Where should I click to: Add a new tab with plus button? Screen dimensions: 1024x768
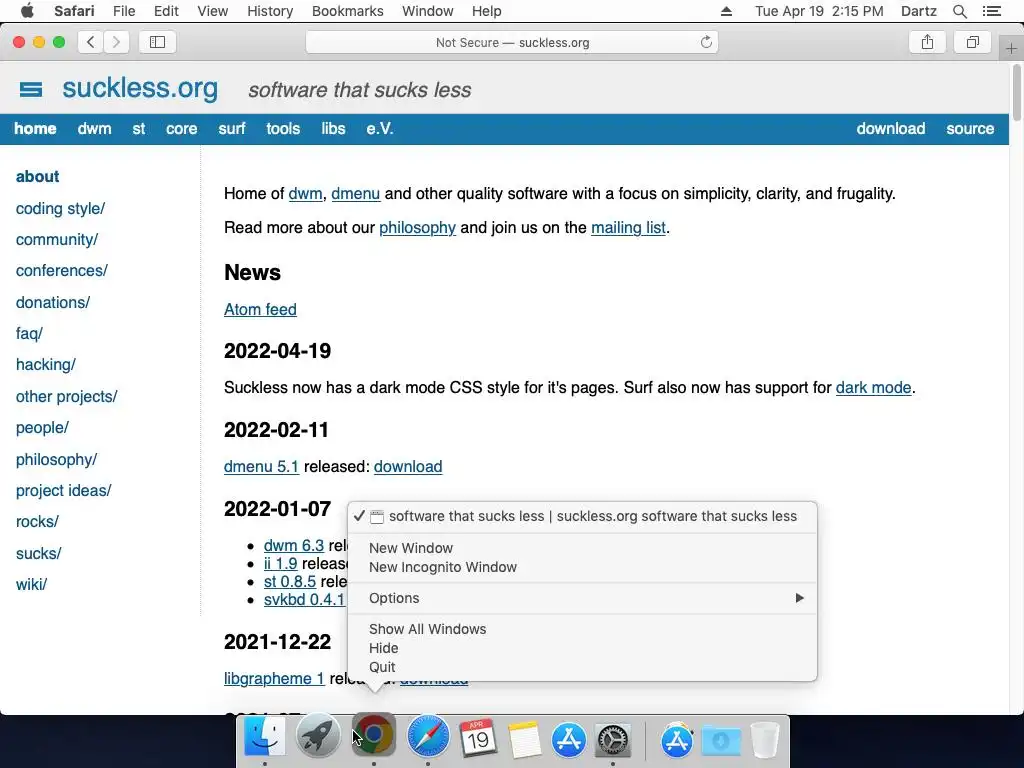point(1011,48)
